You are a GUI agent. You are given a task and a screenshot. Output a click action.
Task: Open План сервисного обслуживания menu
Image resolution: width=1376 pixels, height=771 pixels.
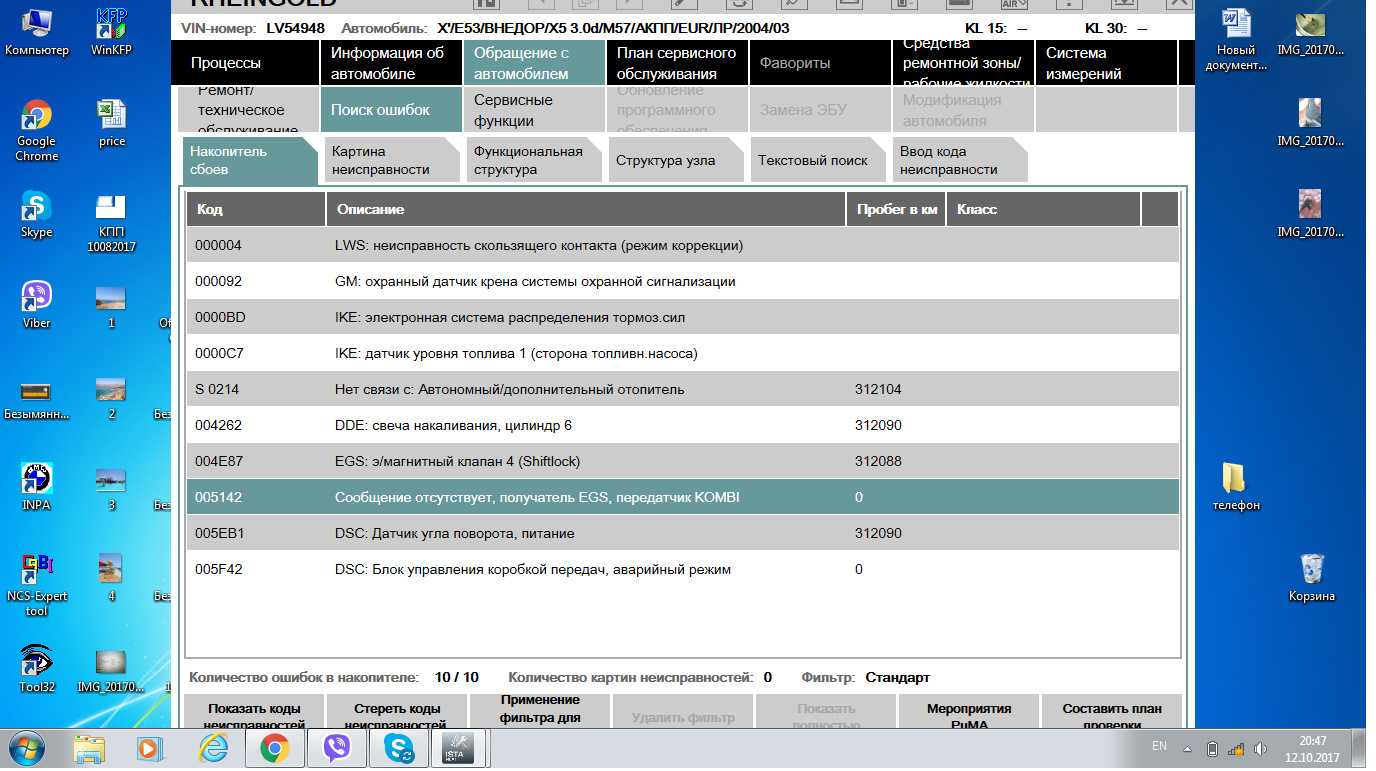click(677, 63)
